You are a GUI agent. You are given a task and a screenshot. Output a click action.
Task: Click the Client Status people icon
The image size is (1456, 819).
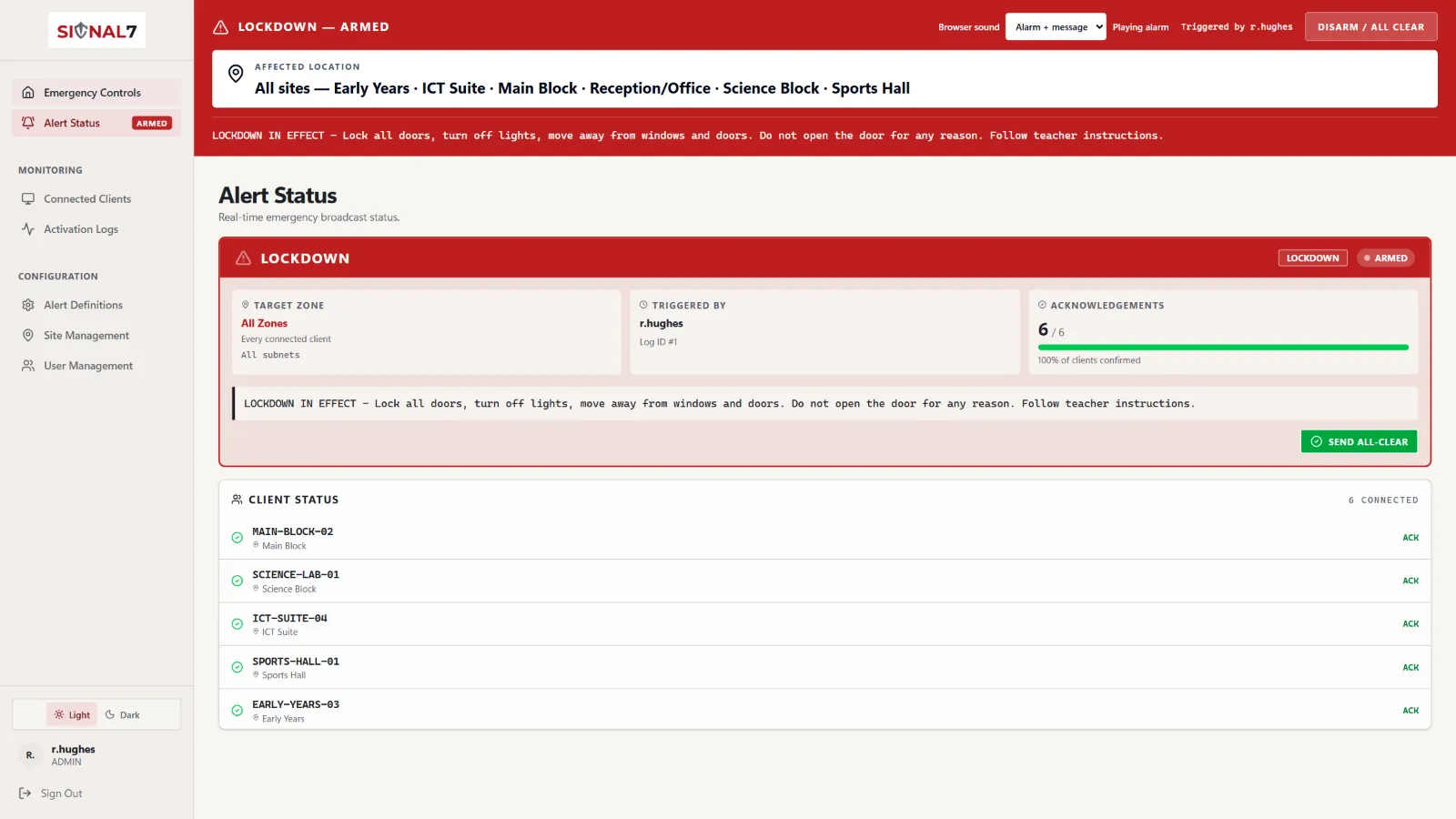click(237, 500)
